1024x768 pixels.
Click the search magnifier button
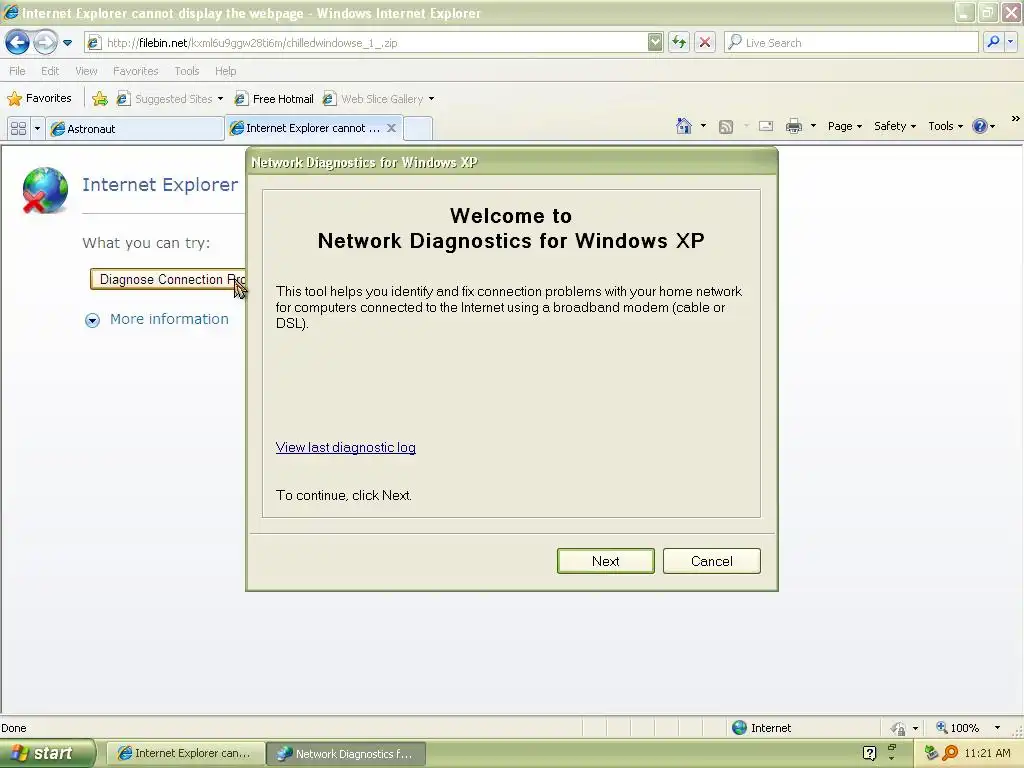click(993, 42)
